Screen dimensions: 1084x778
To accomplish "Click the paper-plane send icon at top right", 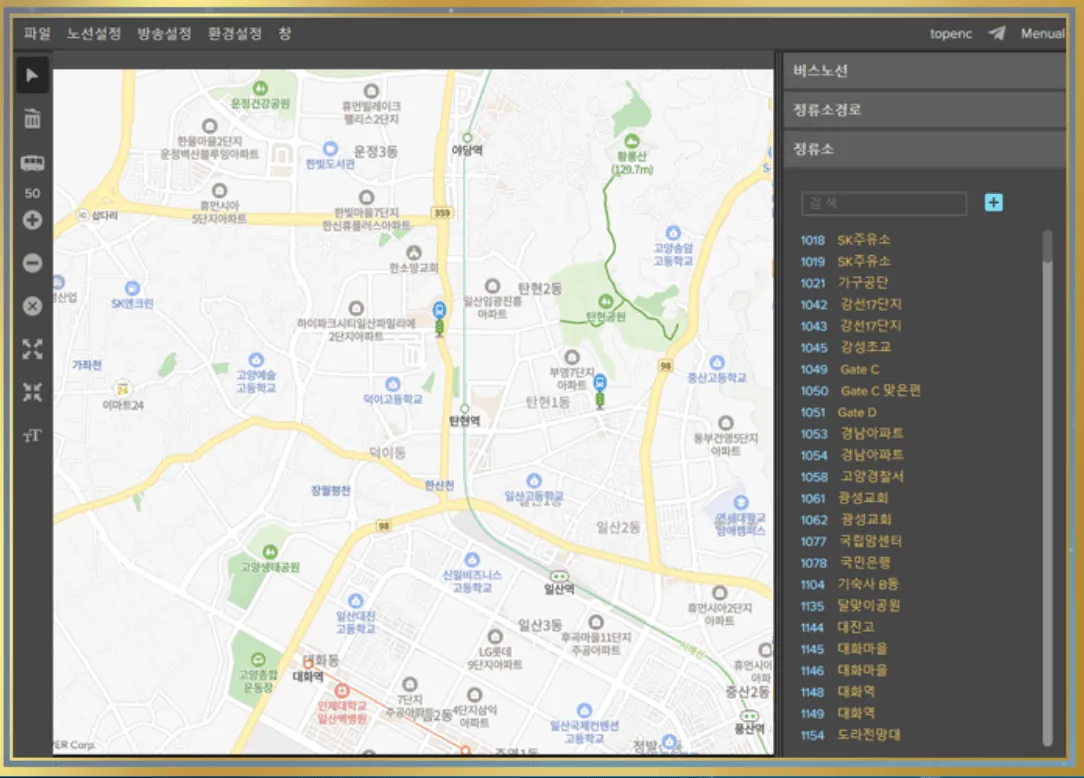I will (x=996, y=32).
